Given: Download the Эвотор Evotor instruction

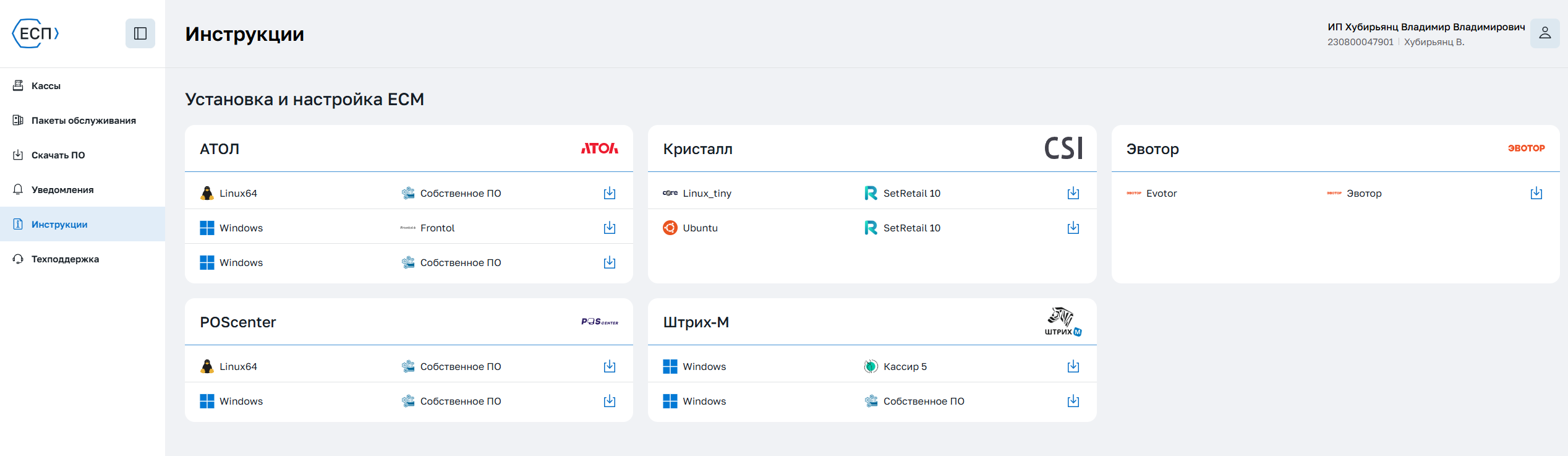Looking at the screenshot, I should (x=1536, y=194).
